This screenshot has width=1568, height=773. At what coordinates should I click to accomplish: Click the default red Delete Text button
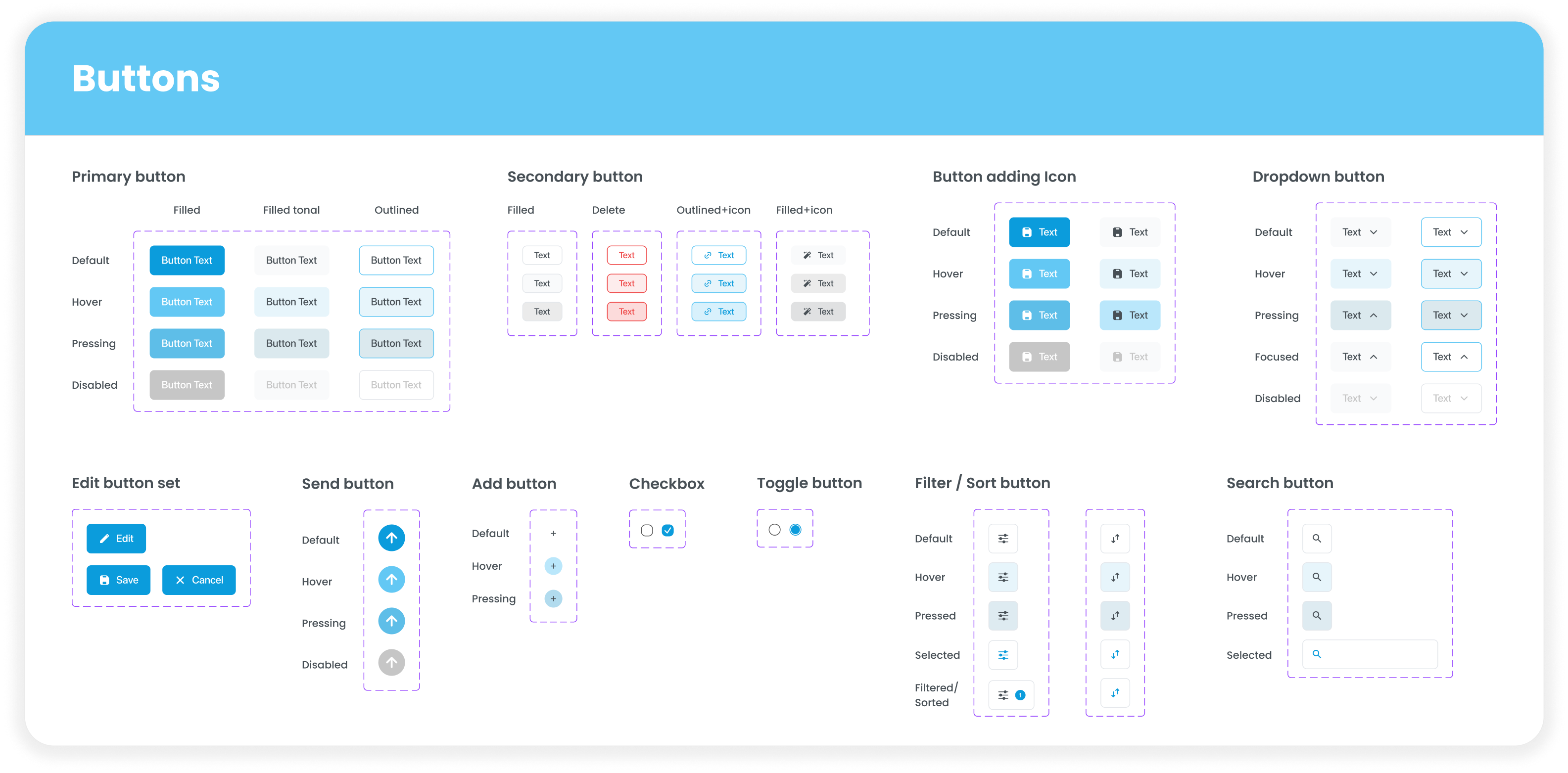(626, 255)
